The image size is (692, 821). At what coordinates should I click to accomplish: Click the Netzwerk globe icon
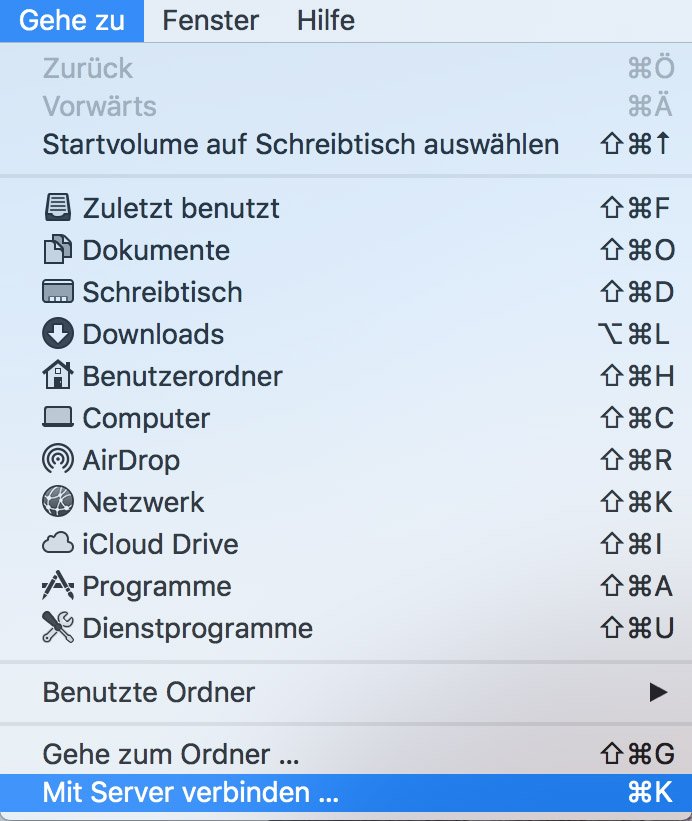(57, 502)
